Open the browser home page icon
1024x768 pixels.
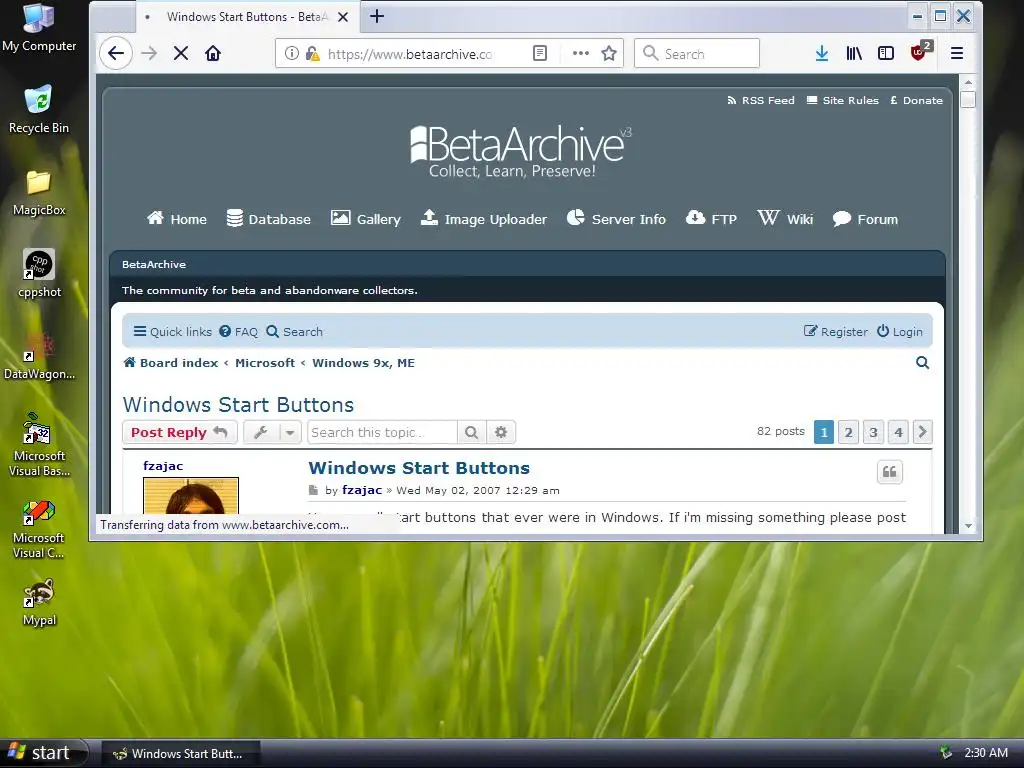pos(213,54)
